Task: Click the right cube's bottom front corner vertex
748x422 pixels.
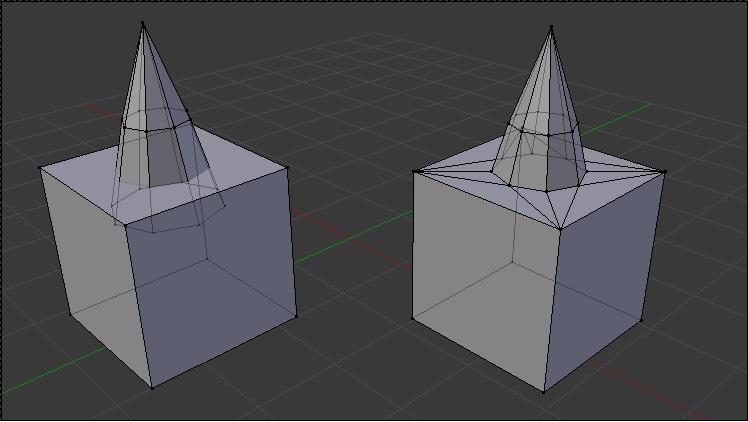Action: (x=543, y=391)
